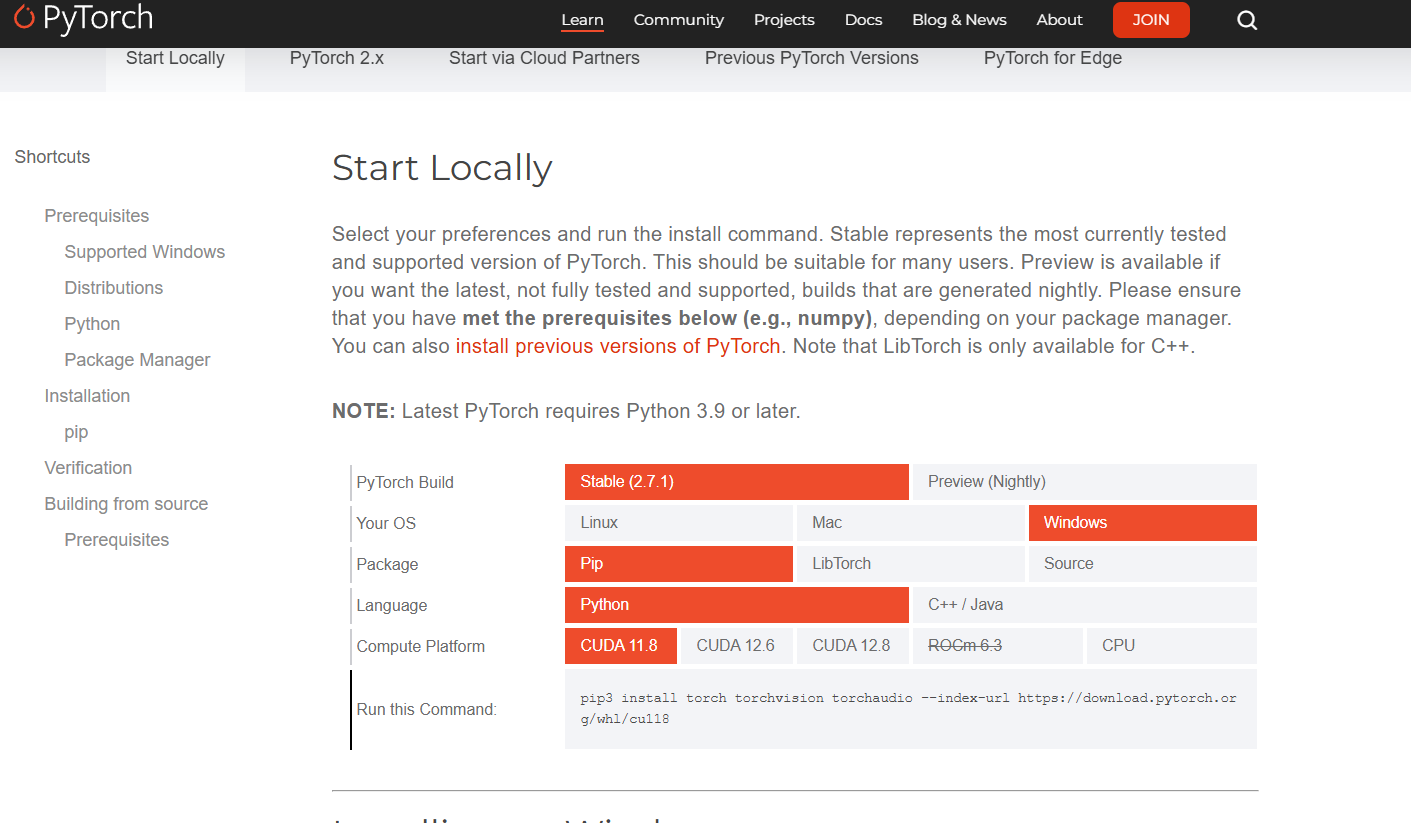The height and width of the screenshot is (823, 1411).
Task: Go to Building from source shortcut
Action: click(126, 504)
